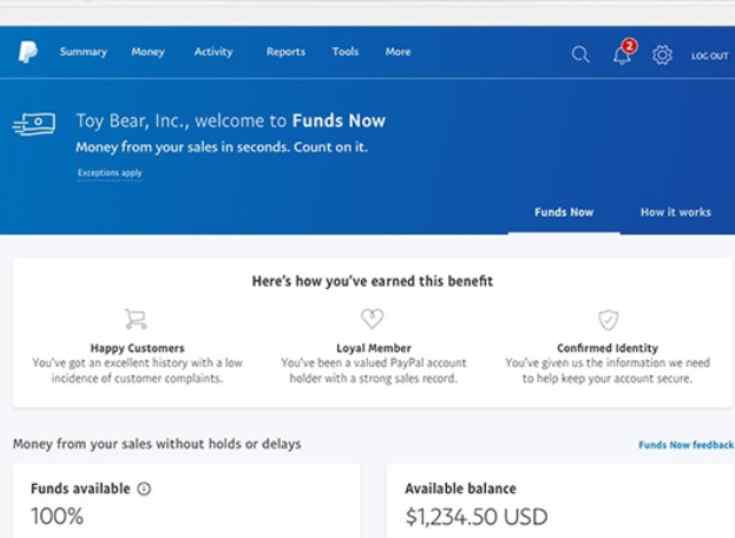Click the Confirmed Identity shield icon
735x538 pixels.
pyautogui.click(x=608, y=320)
